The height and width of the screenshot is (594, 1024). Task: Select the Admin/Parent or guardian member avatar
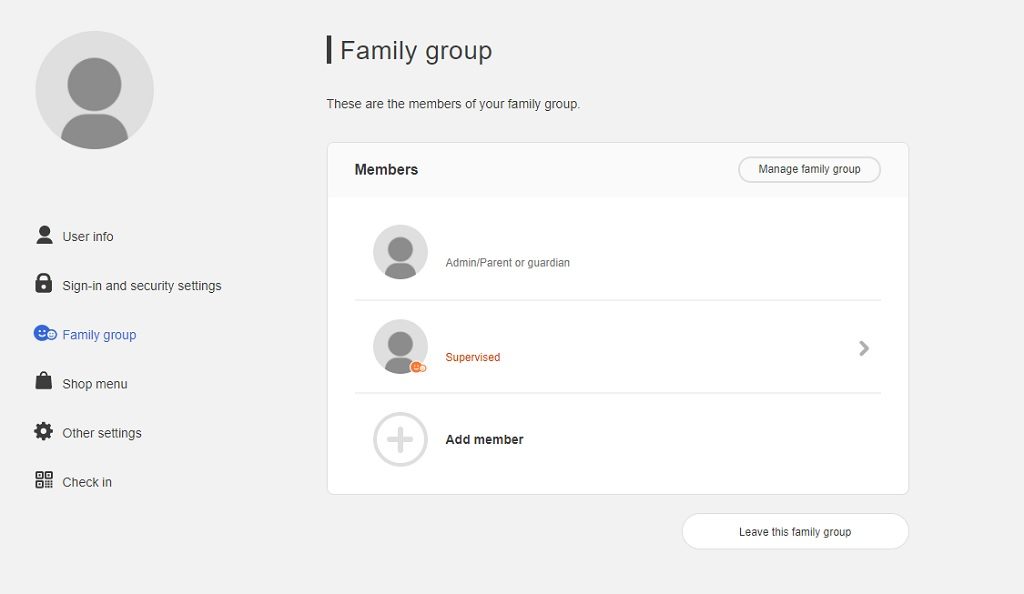coord(400,252)
